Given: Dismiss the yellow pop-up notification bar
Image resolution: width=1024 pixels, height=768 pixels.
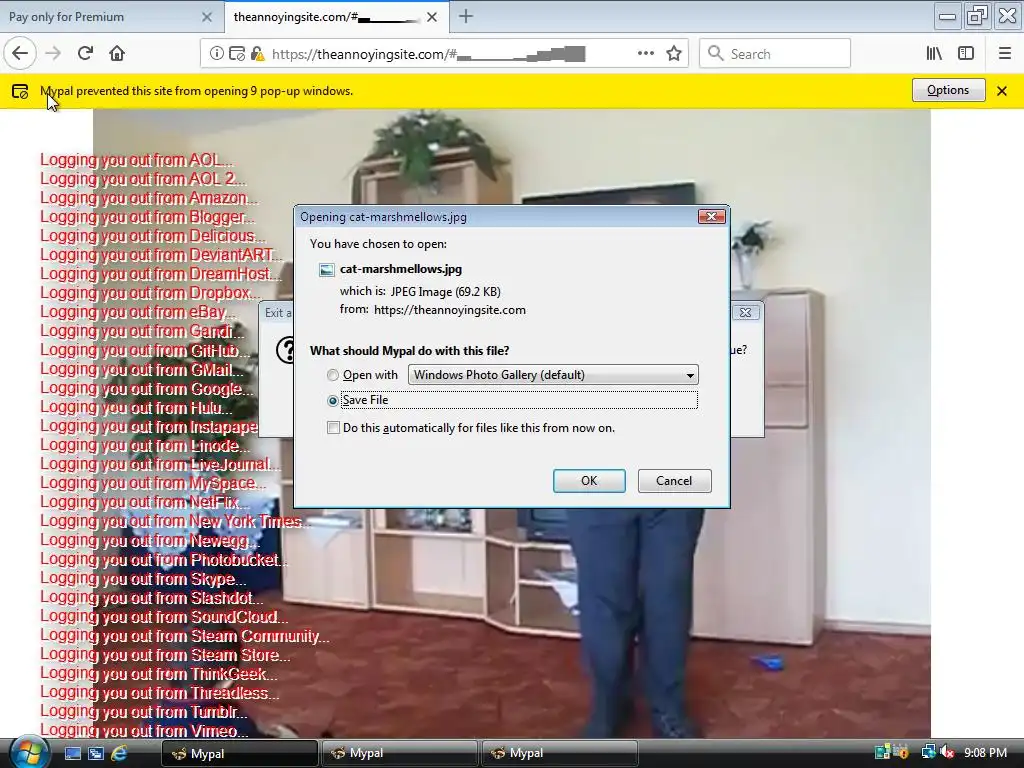Looking at the screenshot, I should pos(1002,91).
